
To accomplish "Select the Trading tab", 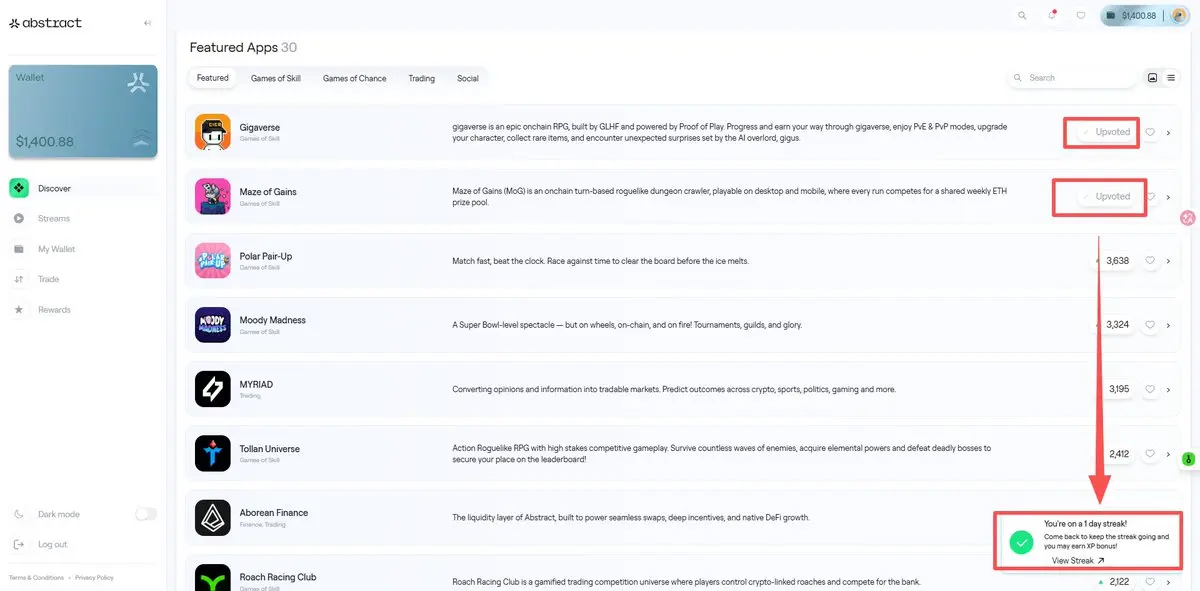I will [422, 78].
